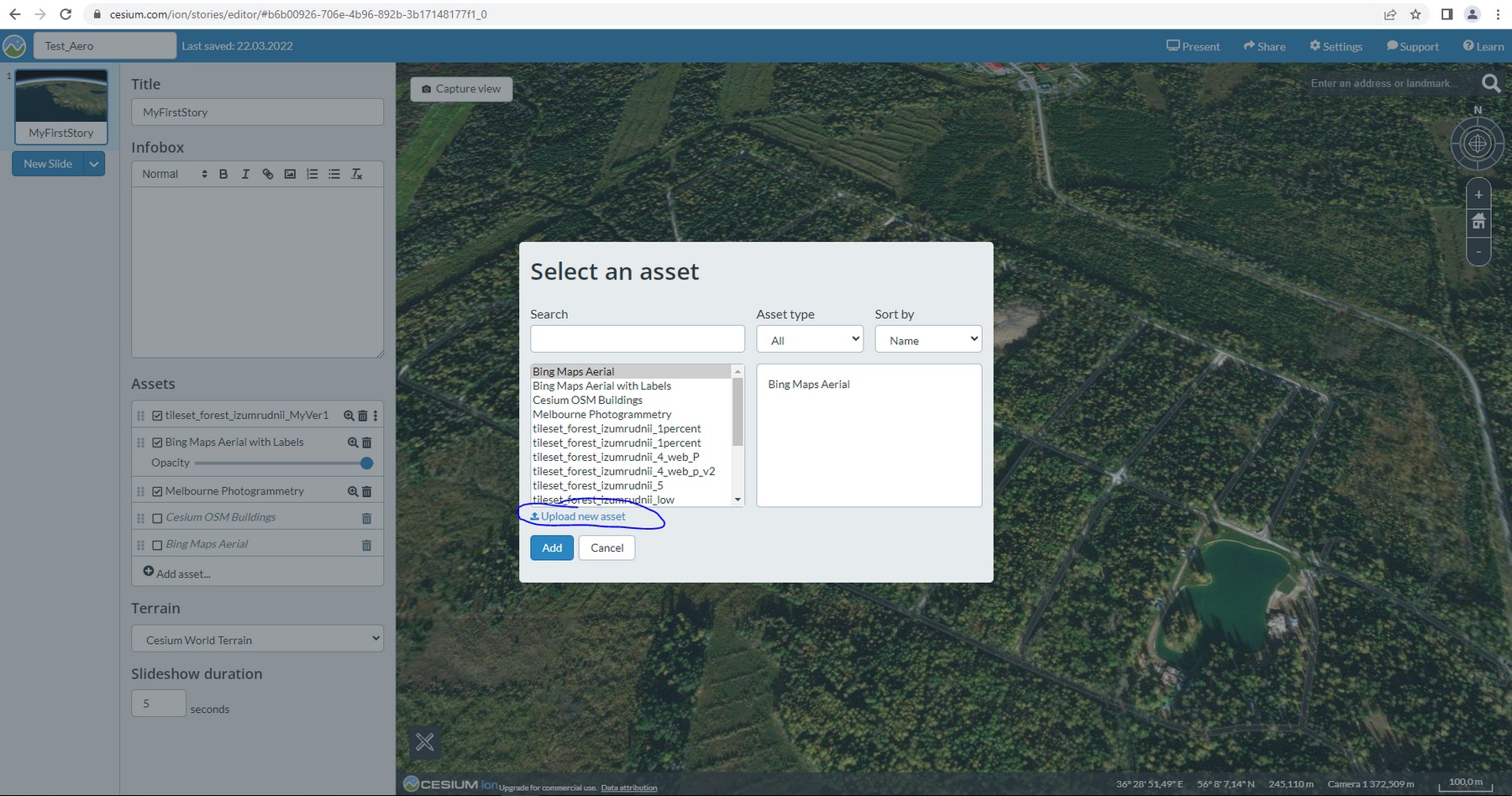Click the crossed tools icon at map bottom-left
1512x796 pixels.
click(x=425, y=742)
